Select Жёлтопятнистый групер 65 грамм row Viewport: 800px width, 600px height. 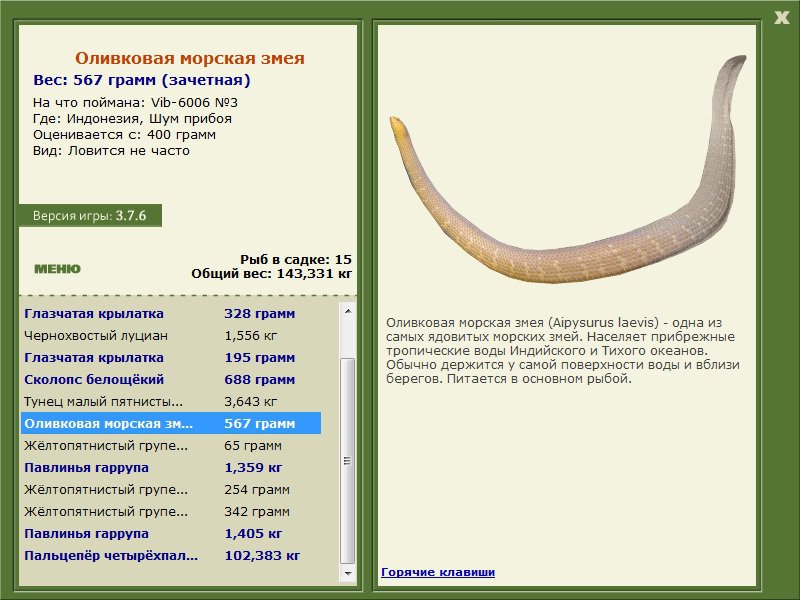tap(171, 445)
